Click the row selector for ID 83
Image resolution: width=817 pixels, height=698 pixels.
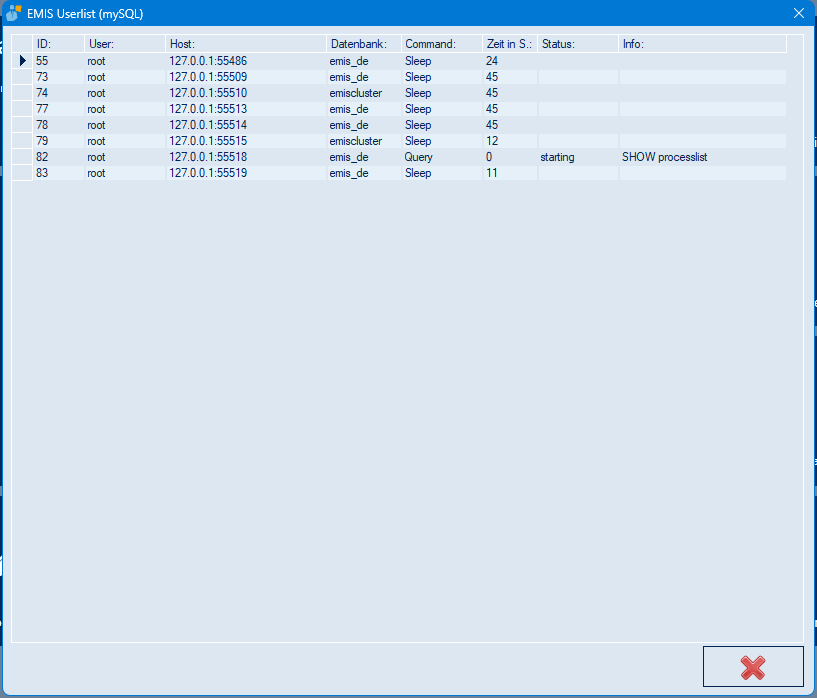point(22,173)
